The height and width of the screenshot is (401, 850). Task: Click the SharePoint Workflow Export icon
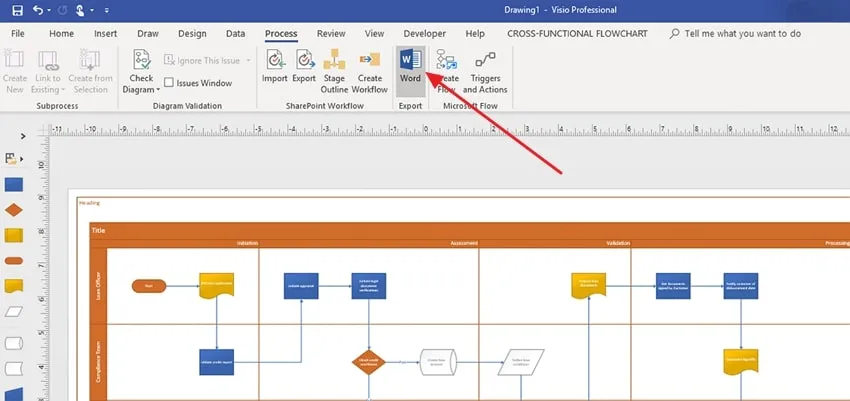304,67
